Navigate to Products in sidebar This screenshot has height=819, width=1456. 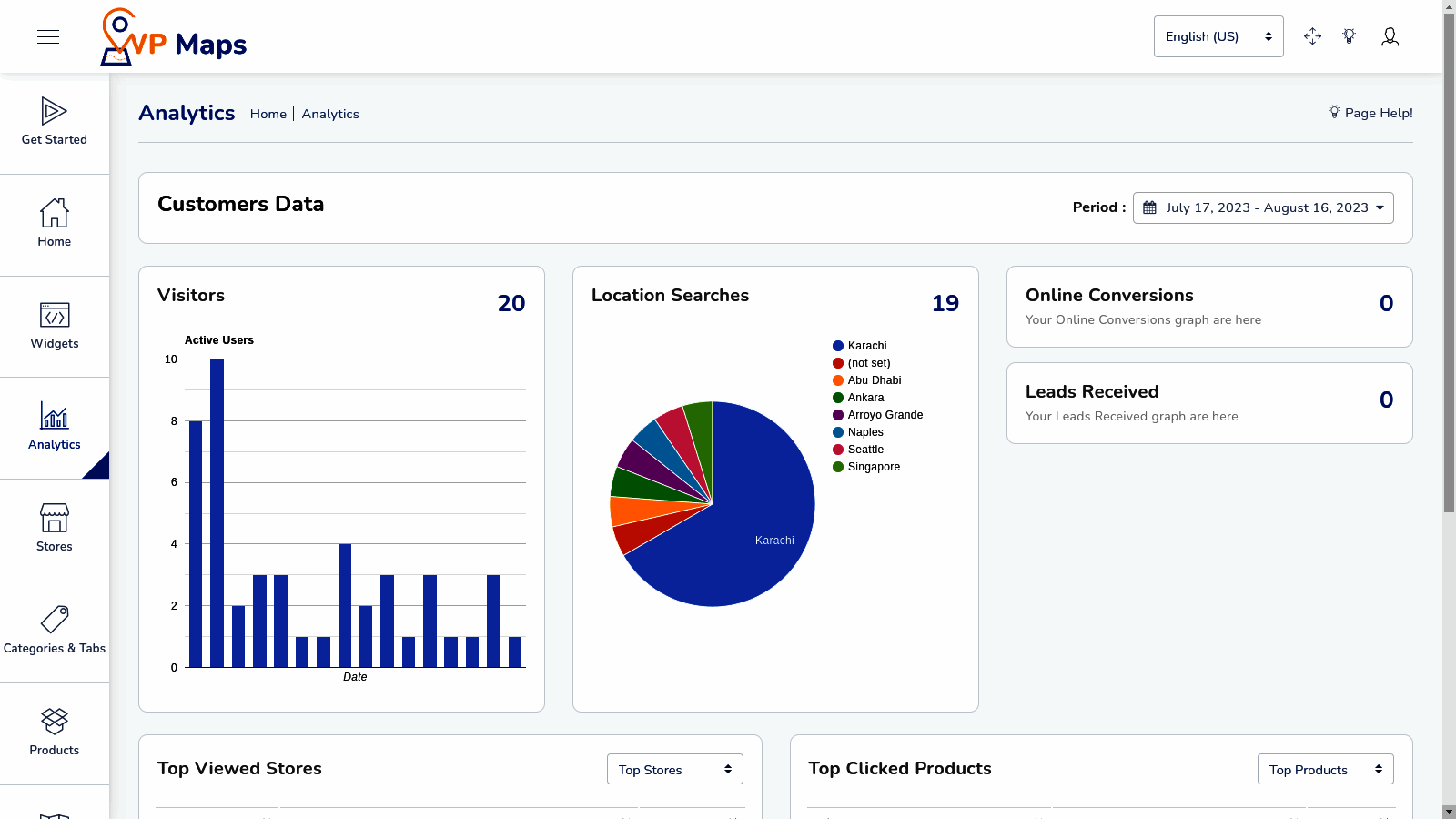pos(55,733)
